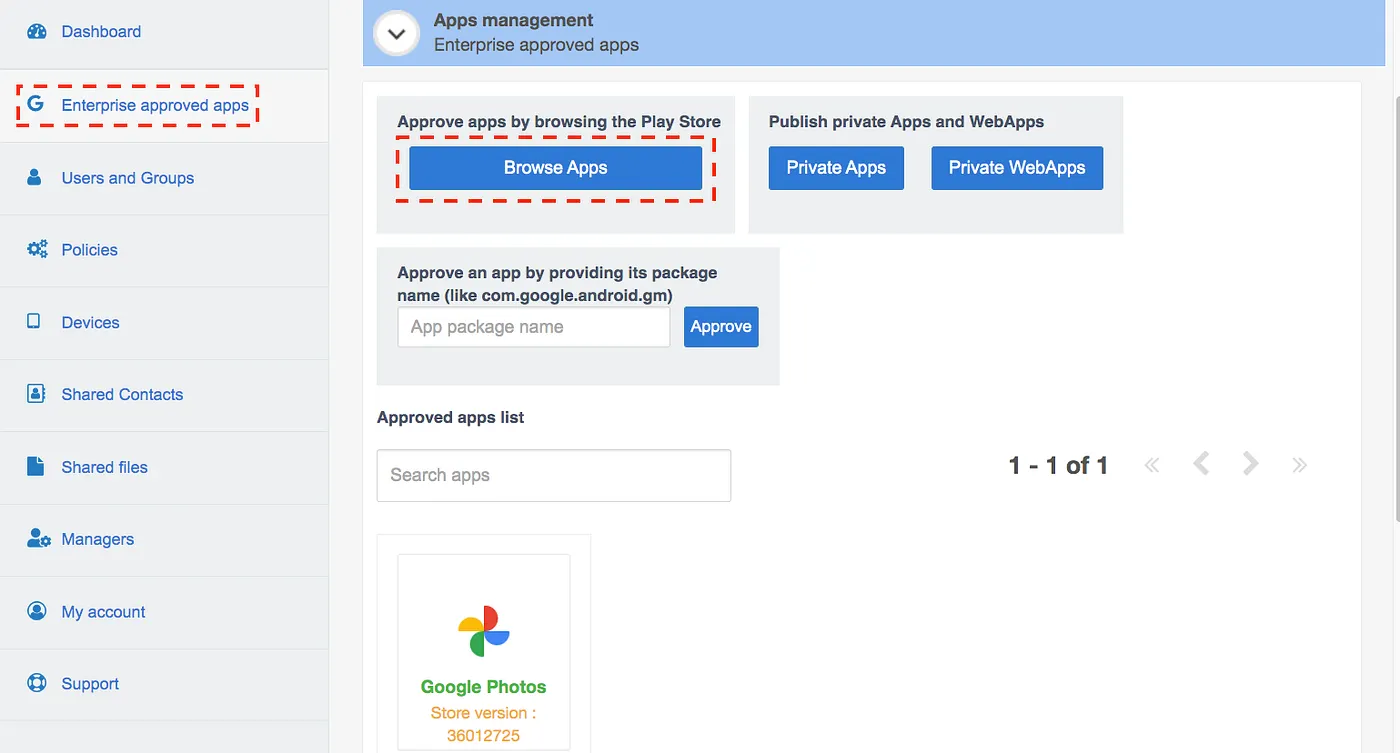
Task: Go to first page of approved apps
Action: (1152, 464)
